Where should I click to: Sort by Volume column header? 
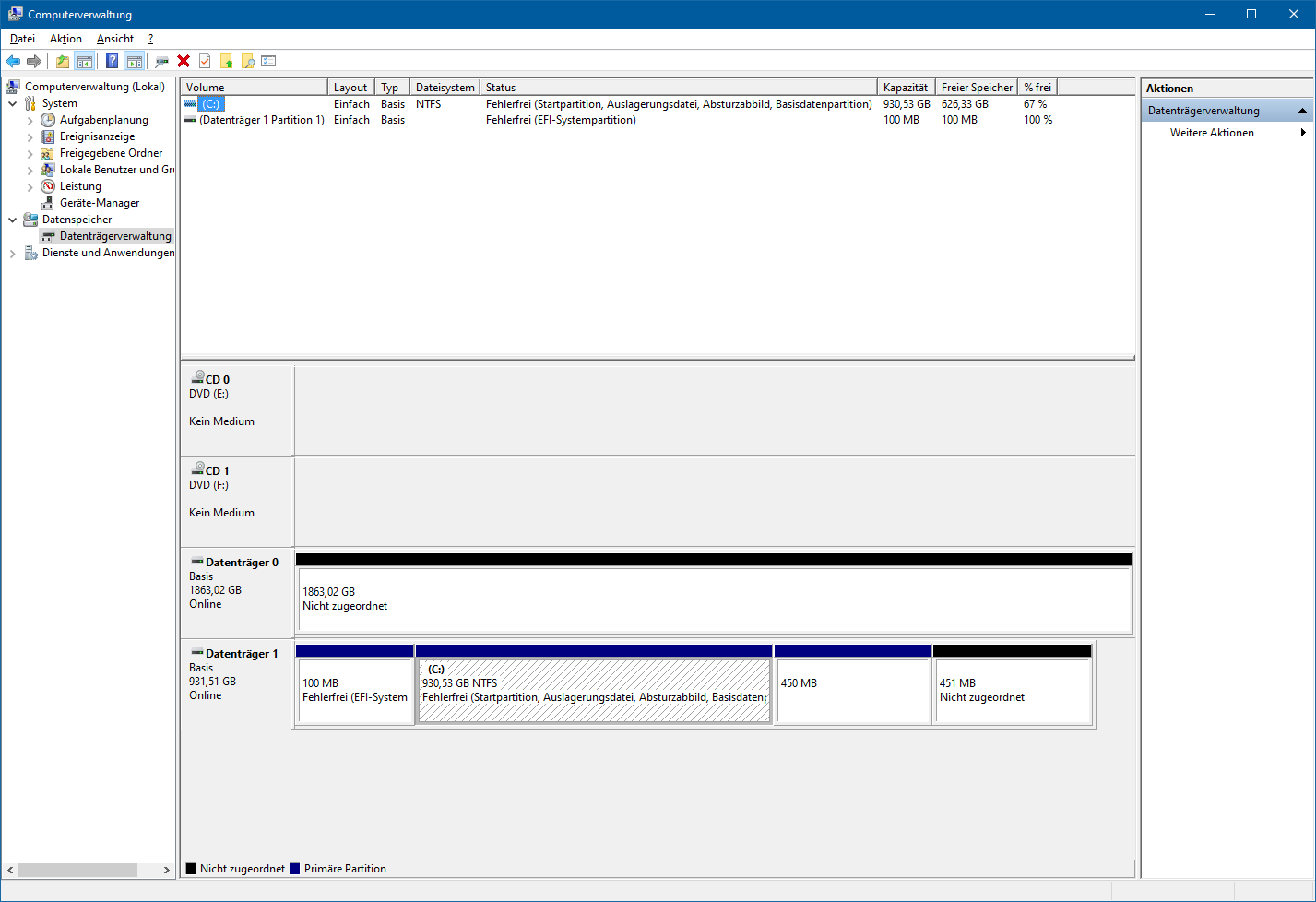pos(254,87)
